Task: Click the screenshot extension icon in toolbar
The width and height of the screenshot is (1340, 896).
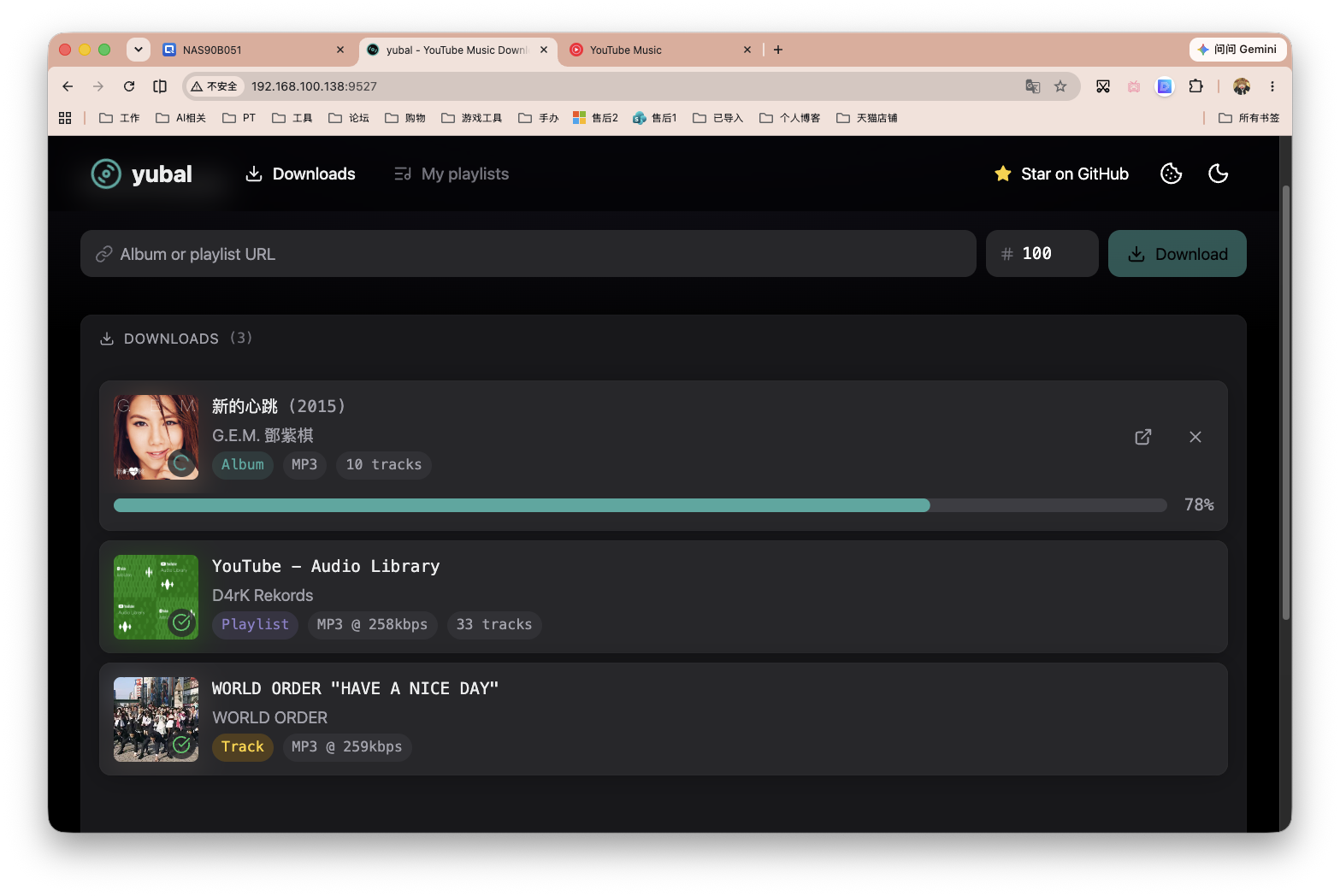Action: pyautogui.click(x=1103, y=86)
